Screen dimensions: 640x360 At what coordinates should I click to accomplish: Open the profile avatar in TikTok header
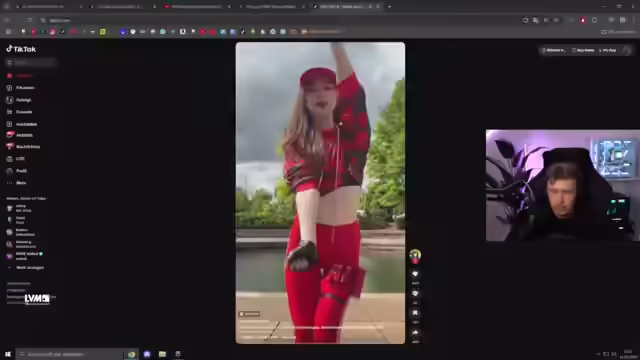coord(627,50)
